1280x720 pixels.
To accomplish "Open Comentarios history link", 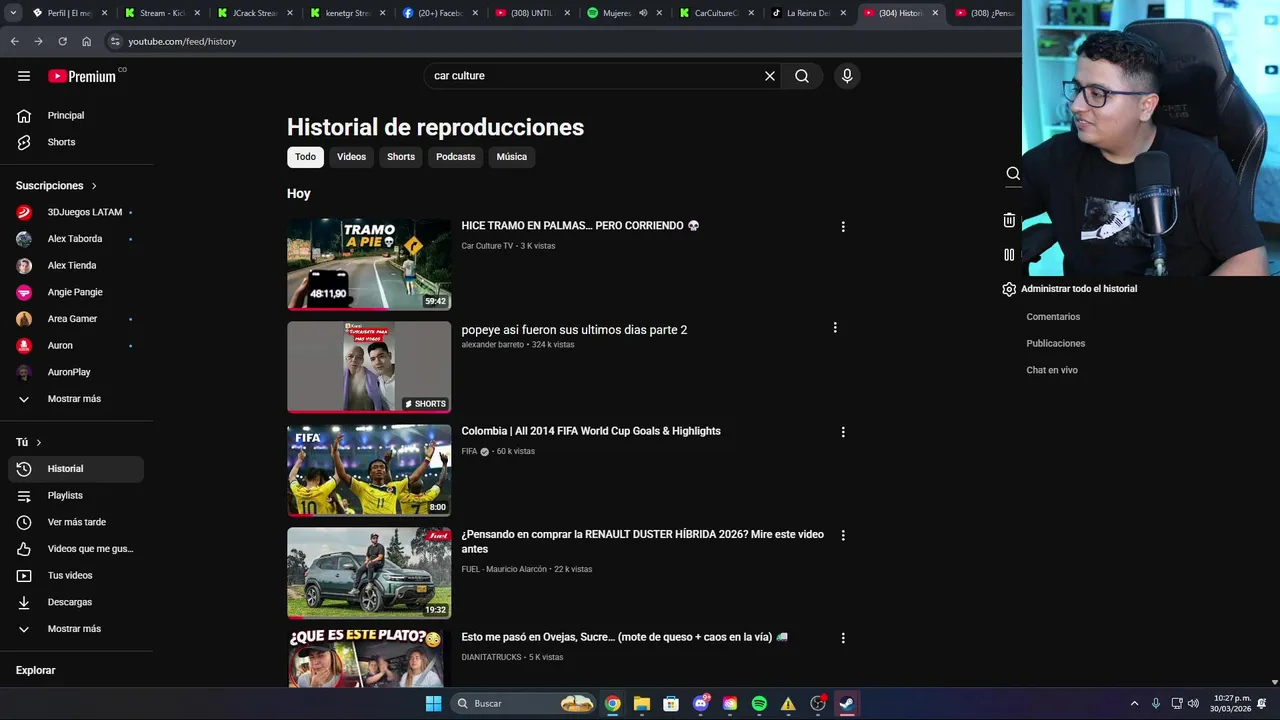I will tap(1053, 317).
